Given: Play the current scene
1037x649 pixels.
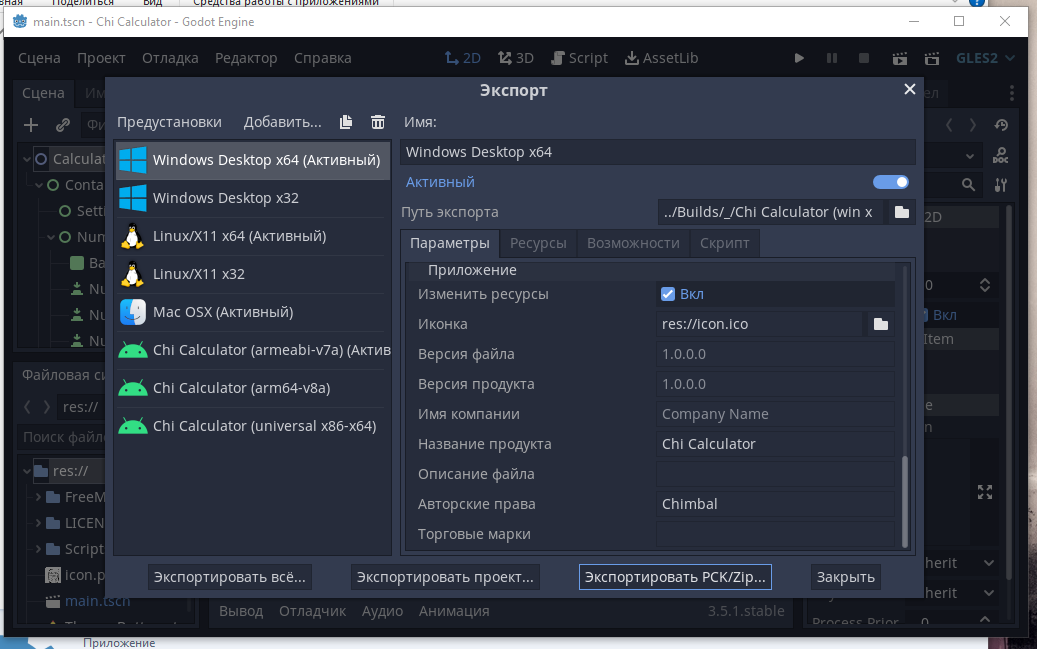Looking at the screenshot, I should tap(899, 58).
